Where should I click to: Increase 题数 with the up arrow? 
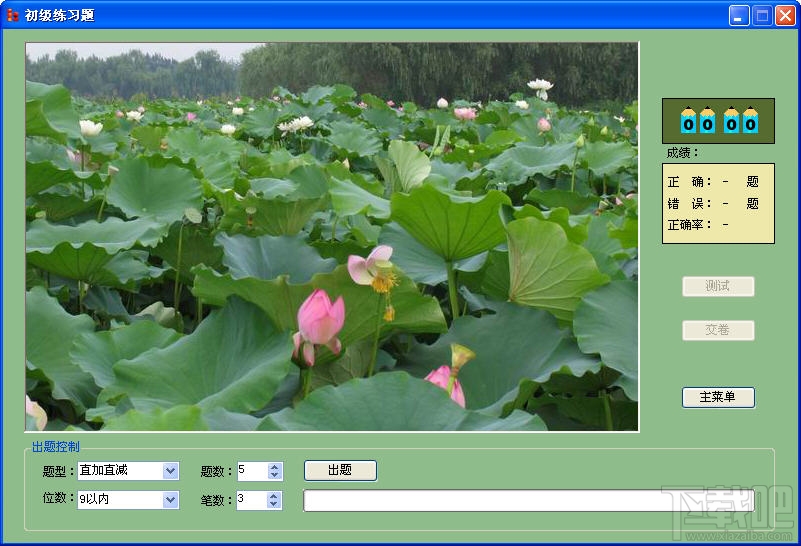coord(275,467)
